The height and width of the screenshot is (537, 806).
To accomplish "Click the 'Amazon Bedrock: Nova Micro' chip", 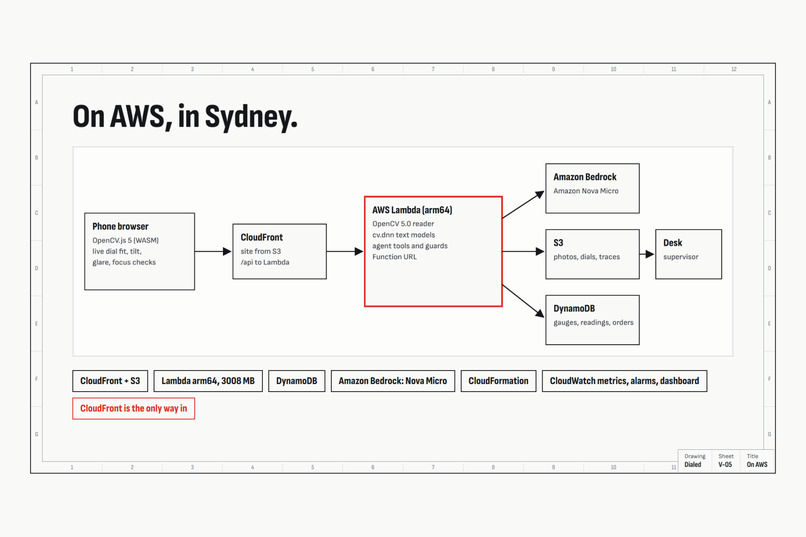I will [393, 381].
